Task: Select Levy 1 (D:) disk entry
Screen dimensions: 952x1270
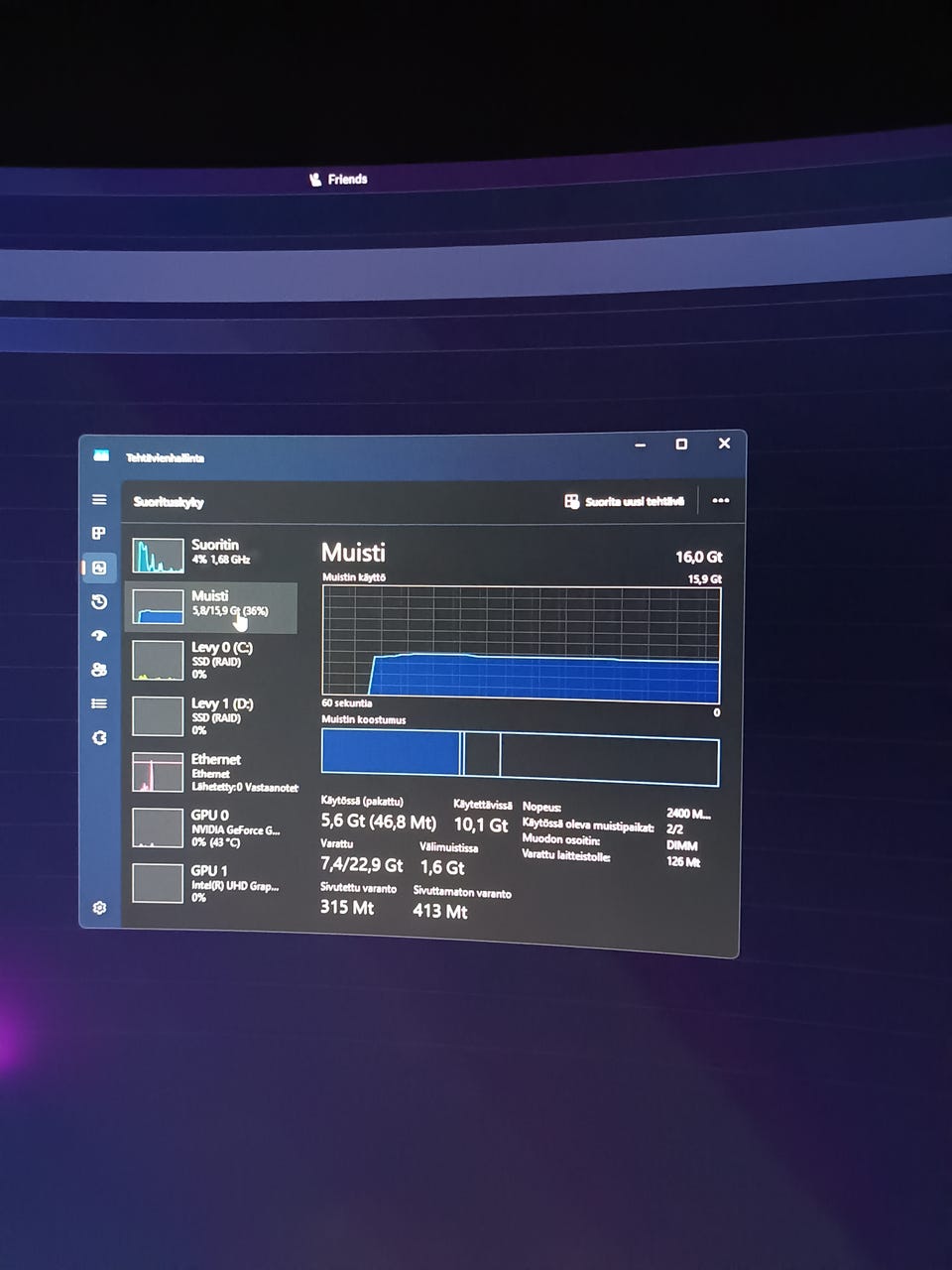Action: tap(212, 716)
